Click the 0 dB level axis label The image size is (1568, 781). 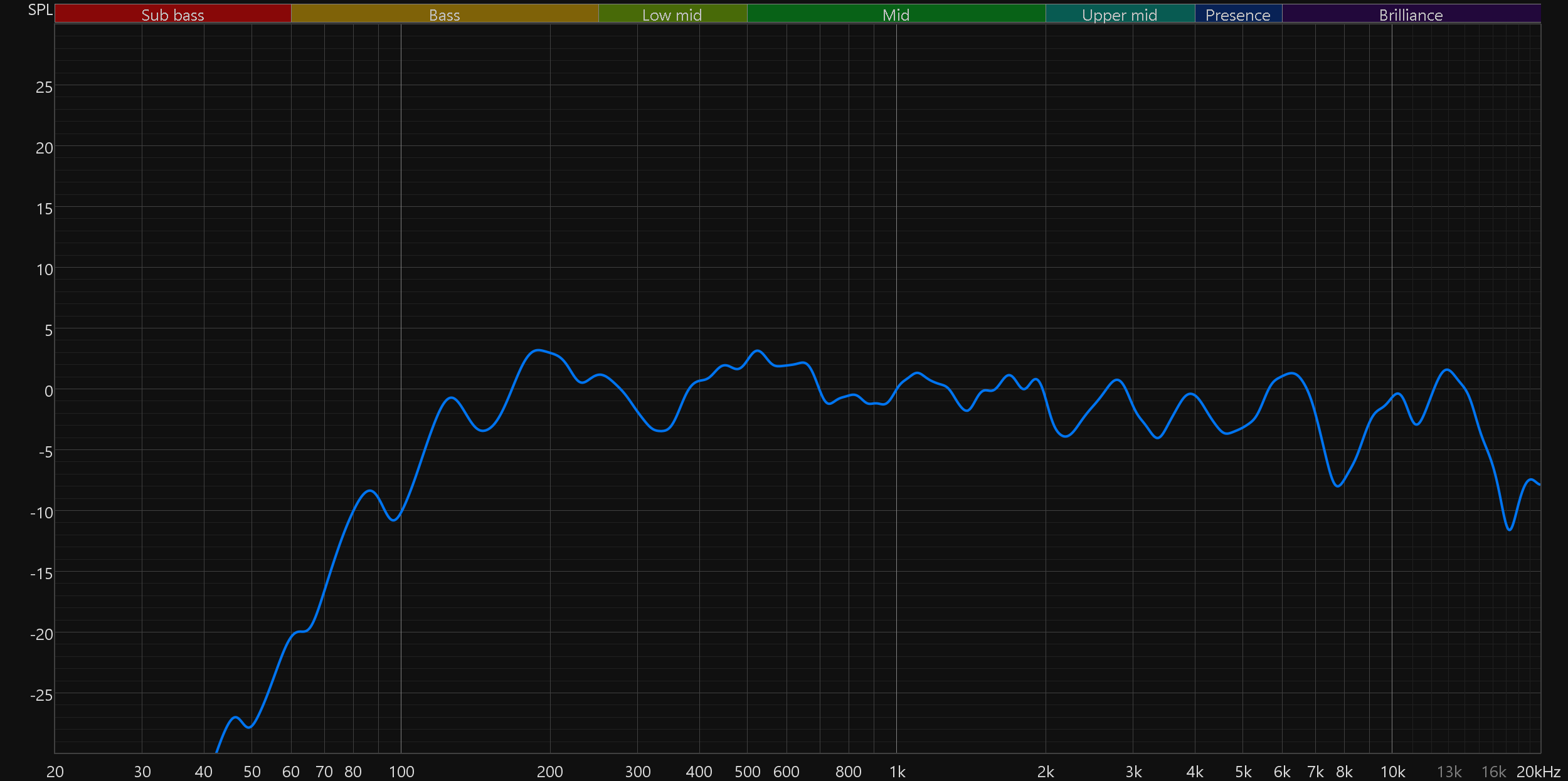[48, 392]
